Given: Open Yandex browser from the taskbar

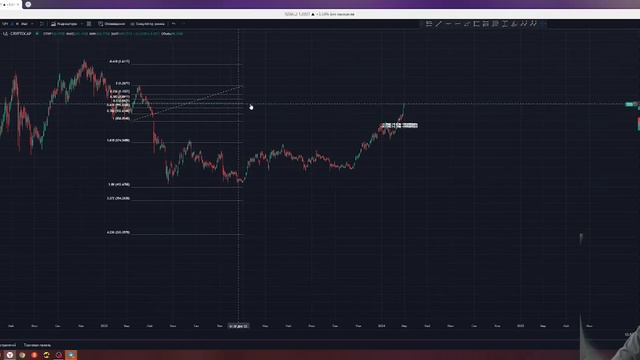Looking at the screenshot, I should coord(10,355).
